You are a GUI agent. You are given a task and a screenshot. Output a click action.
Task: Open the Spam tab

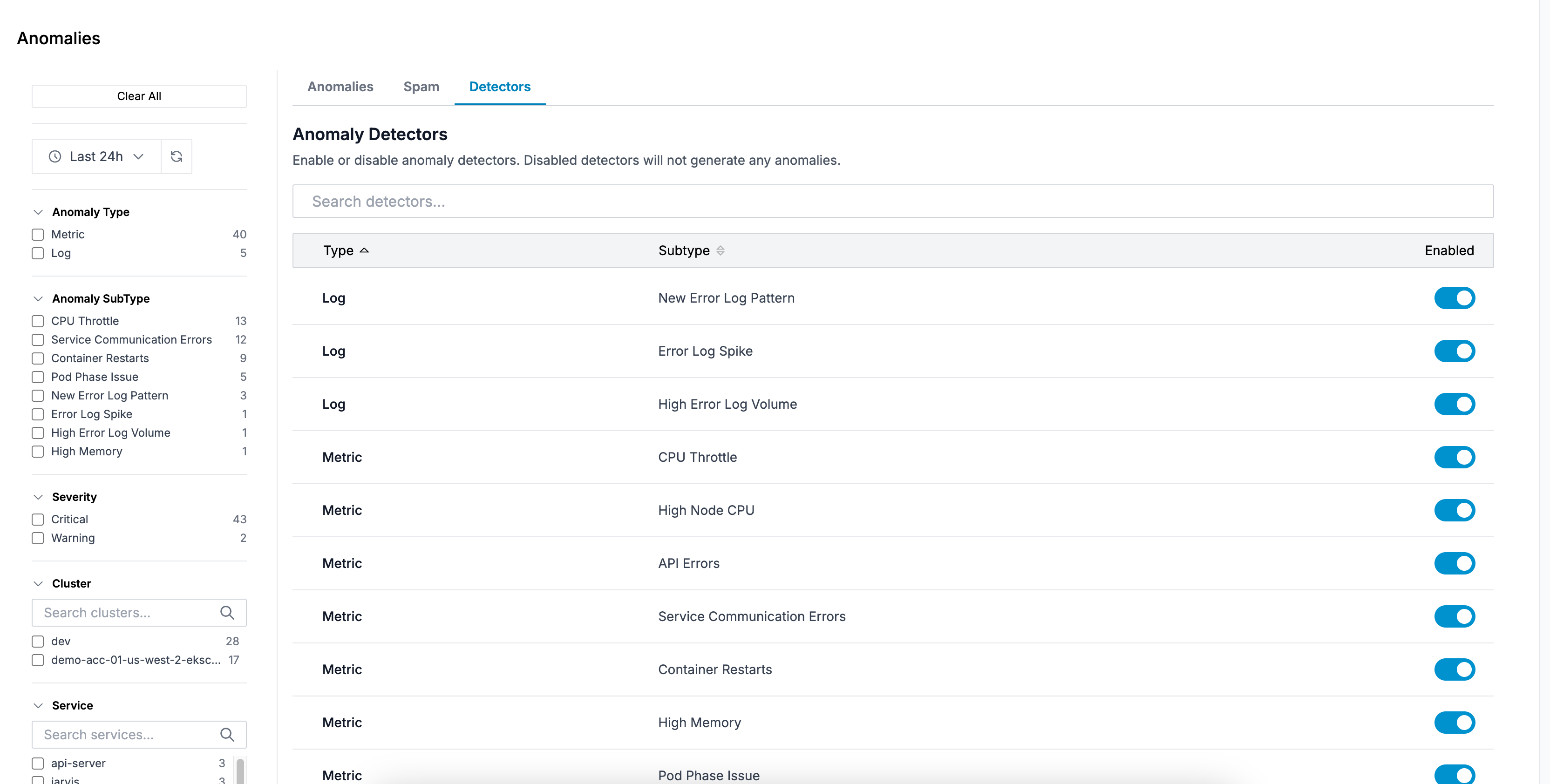pyautogui.click(x=421, y=87)
